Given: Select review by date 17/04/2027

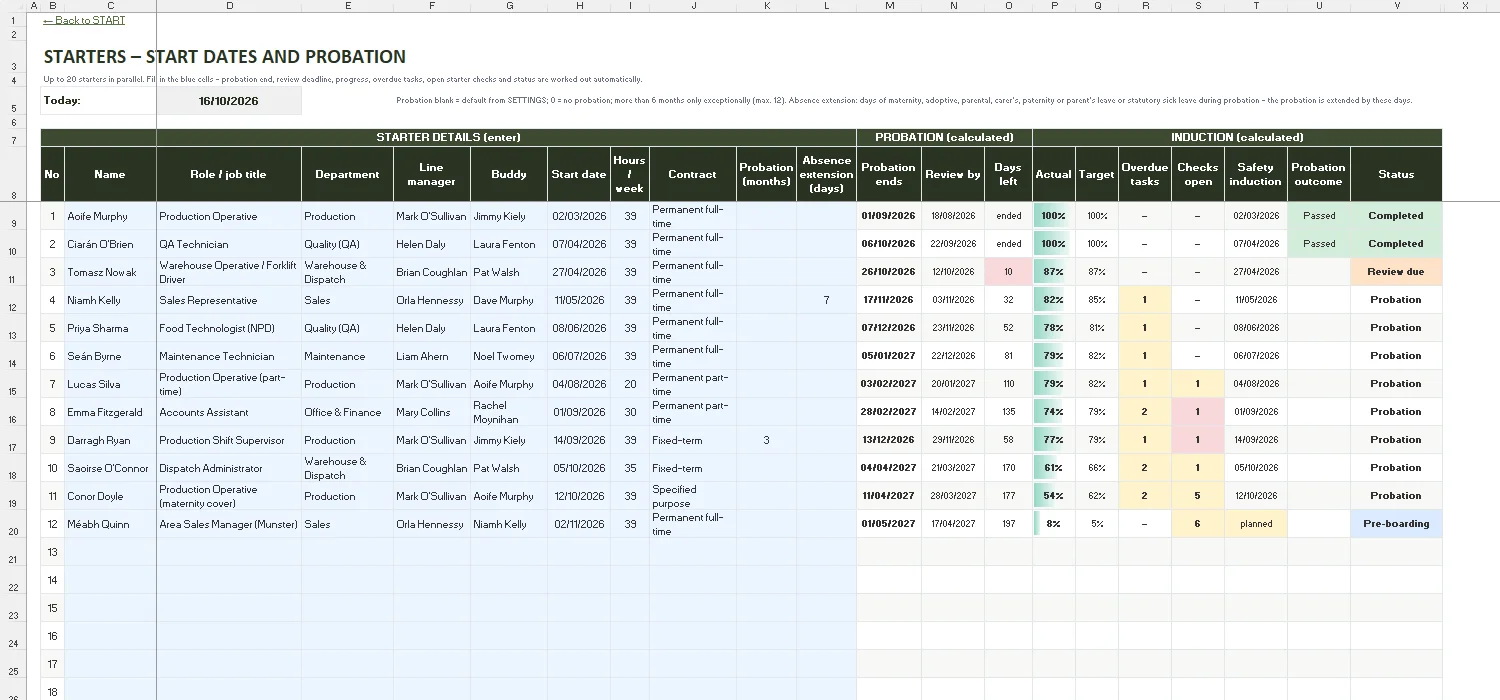Looking at the screenshot, I should pos(953,524).
